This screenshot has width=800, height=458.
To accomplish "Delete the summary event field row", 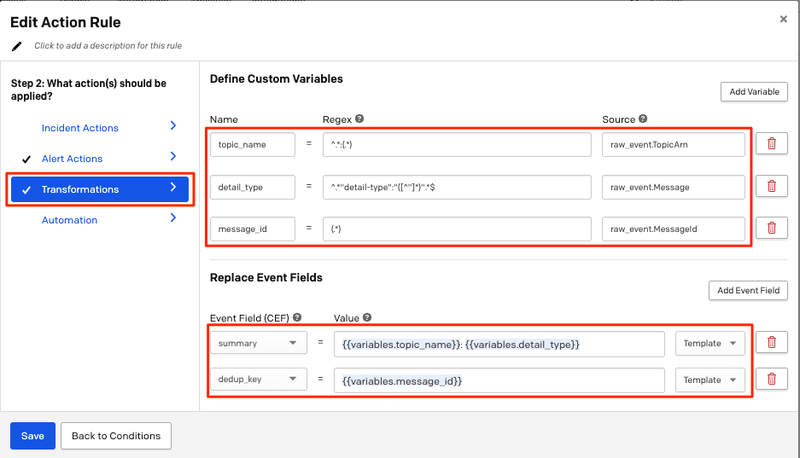I will point(771,342).
